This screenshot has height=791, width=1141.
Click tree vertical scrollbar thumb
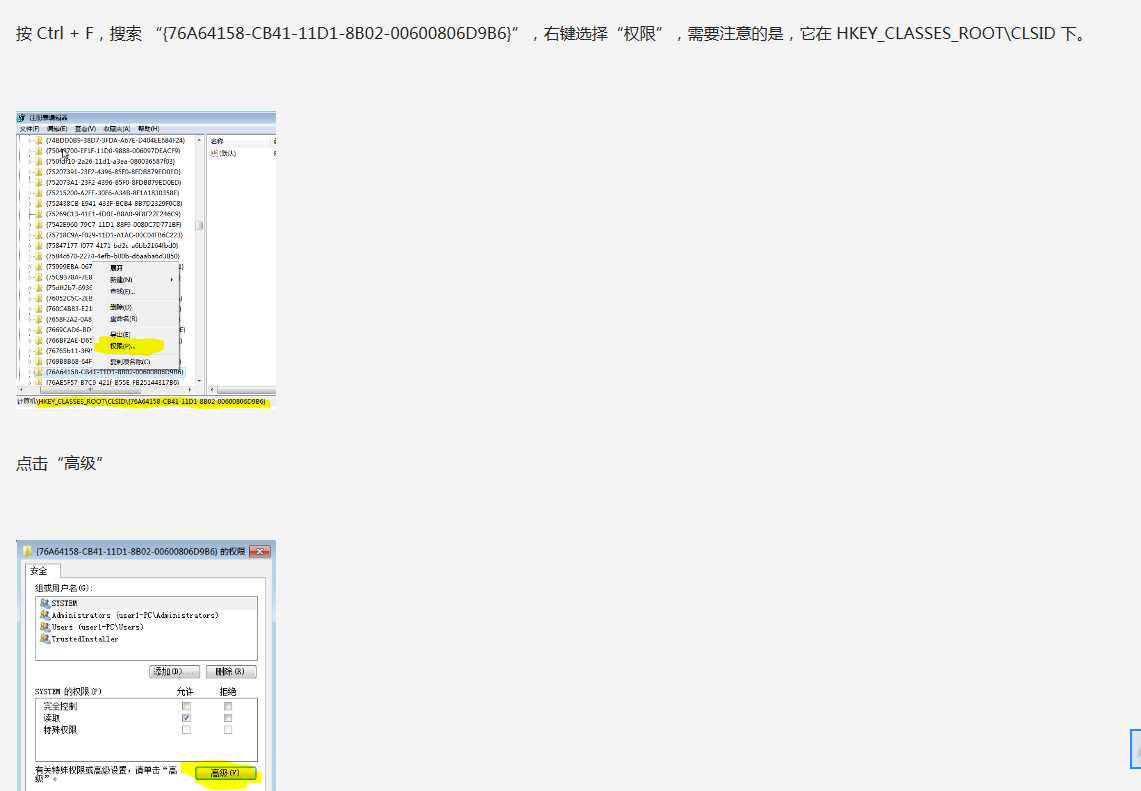pyautogui.click(x=199, y=226)
